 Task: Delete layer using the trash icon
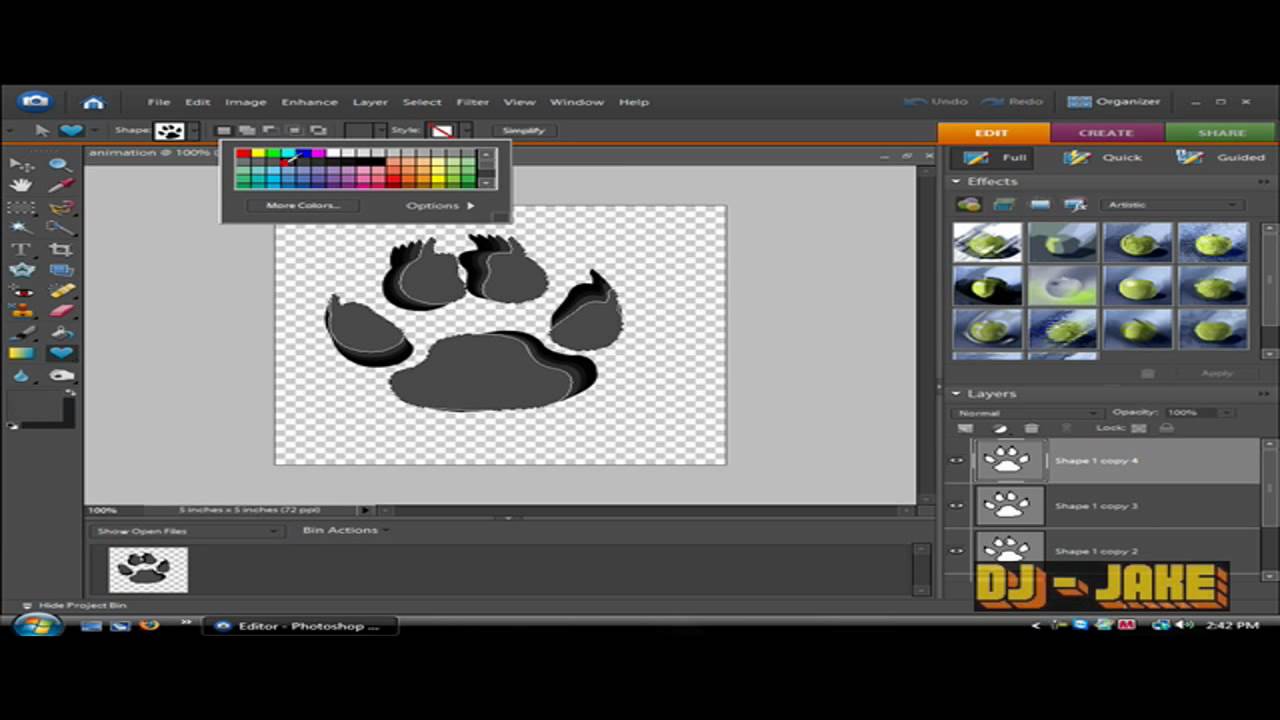1031,428
